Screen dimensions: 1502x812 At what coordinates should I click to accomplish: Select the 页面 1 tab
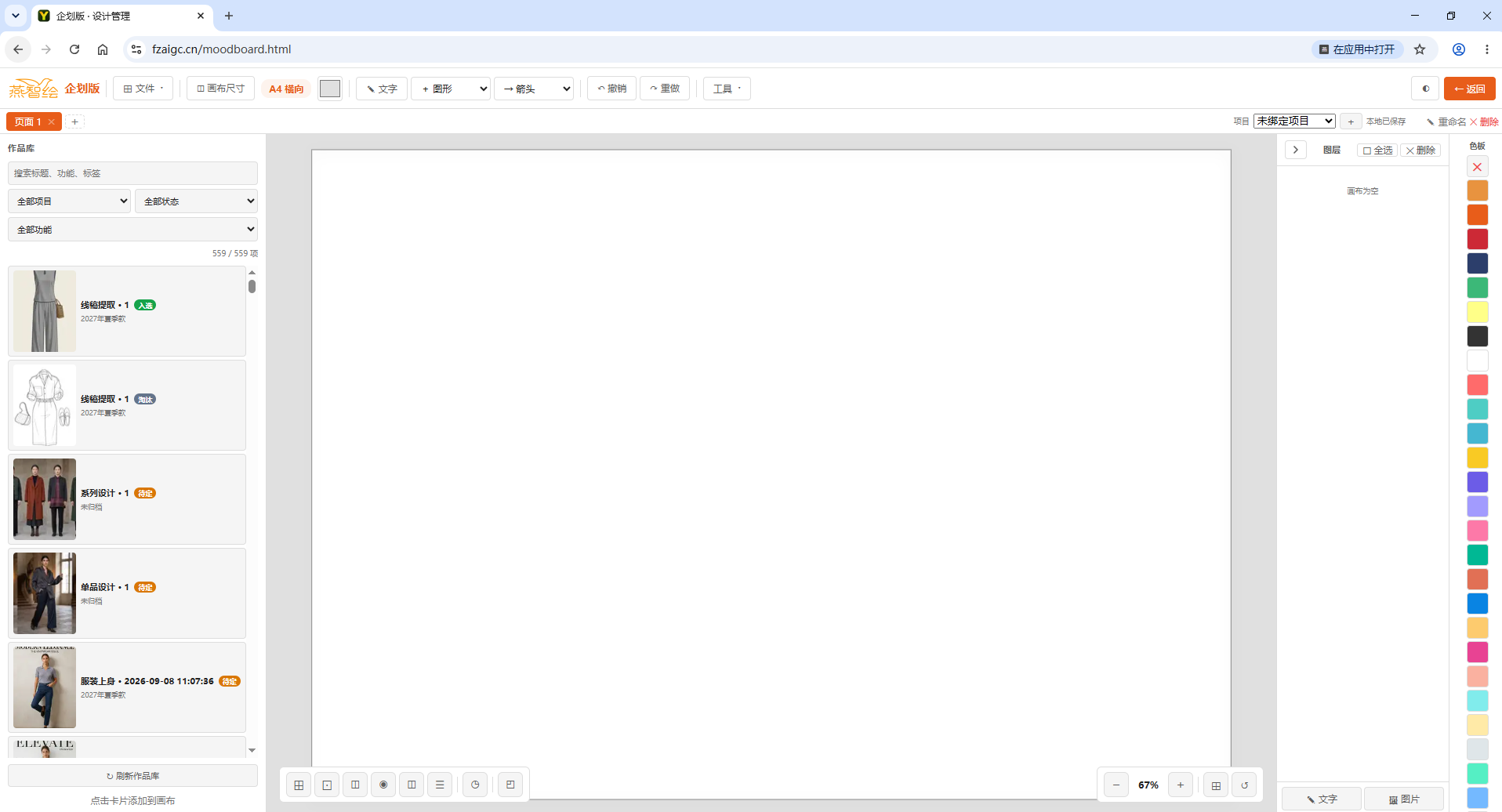tap(27, 121)
